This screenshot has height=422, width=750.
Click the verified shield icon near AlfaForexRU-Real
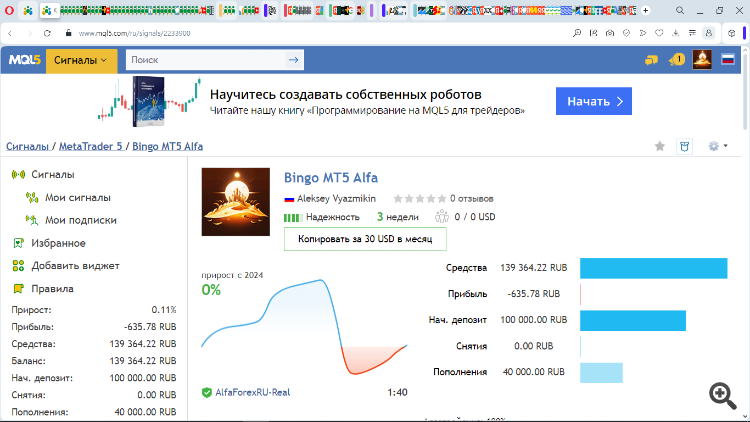click(x=207, y=393)
